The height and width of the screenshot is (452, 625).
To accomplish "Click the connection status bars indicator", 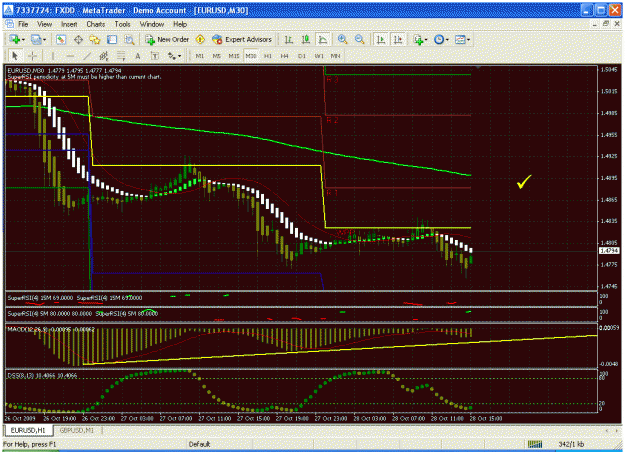I will click(x=535, y=444).
